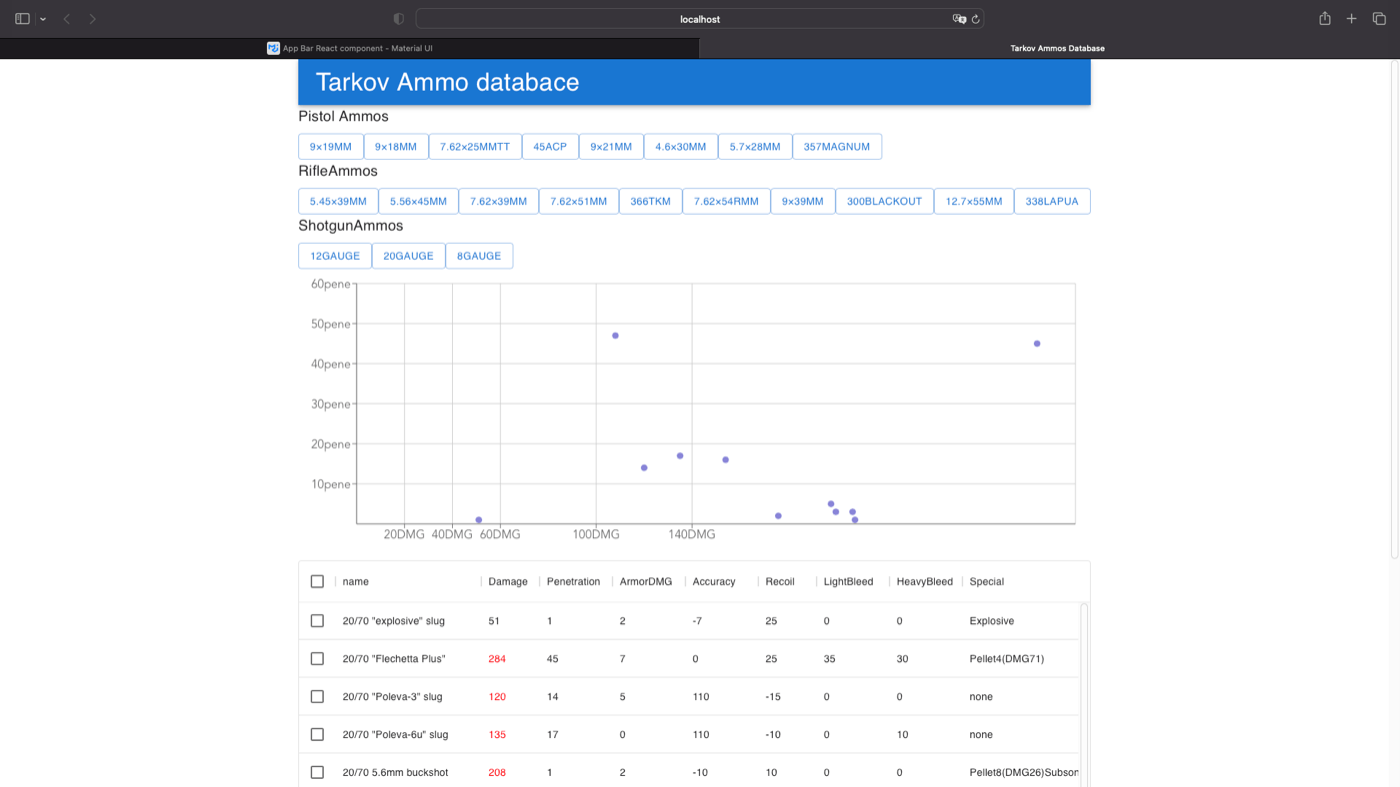
Task: Select the 357MAGNUM ammo button
Action: click(x=837, y=147)
